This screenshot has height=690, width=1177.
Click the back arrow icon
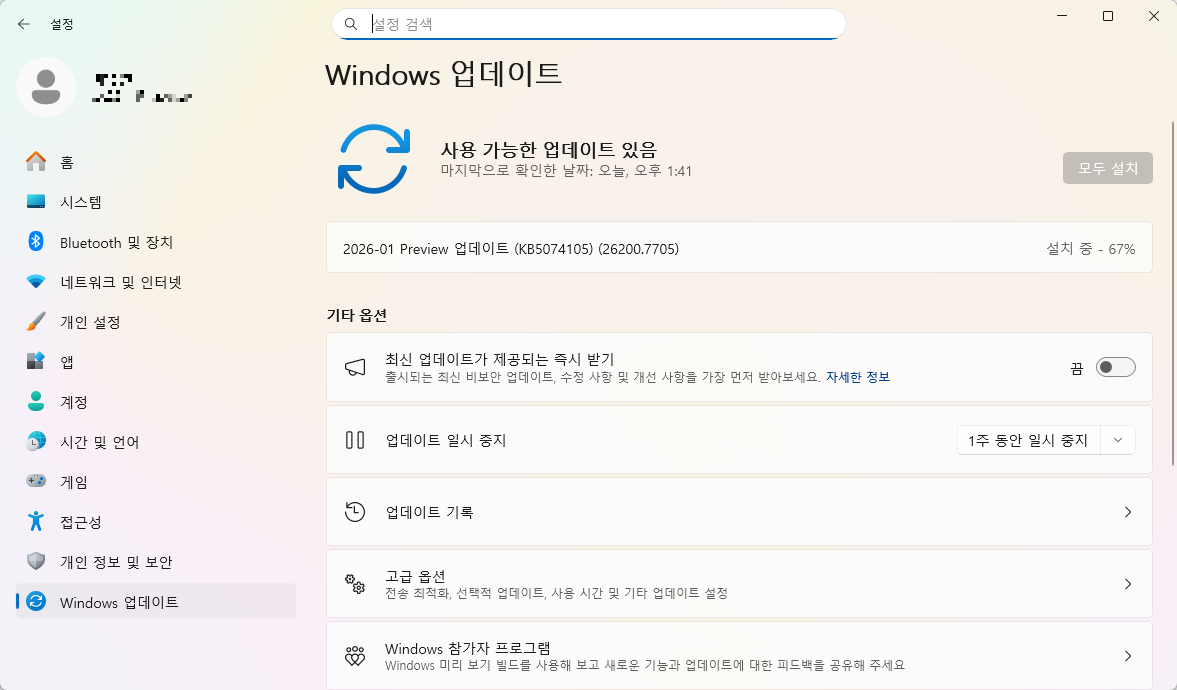click(23, 24)
